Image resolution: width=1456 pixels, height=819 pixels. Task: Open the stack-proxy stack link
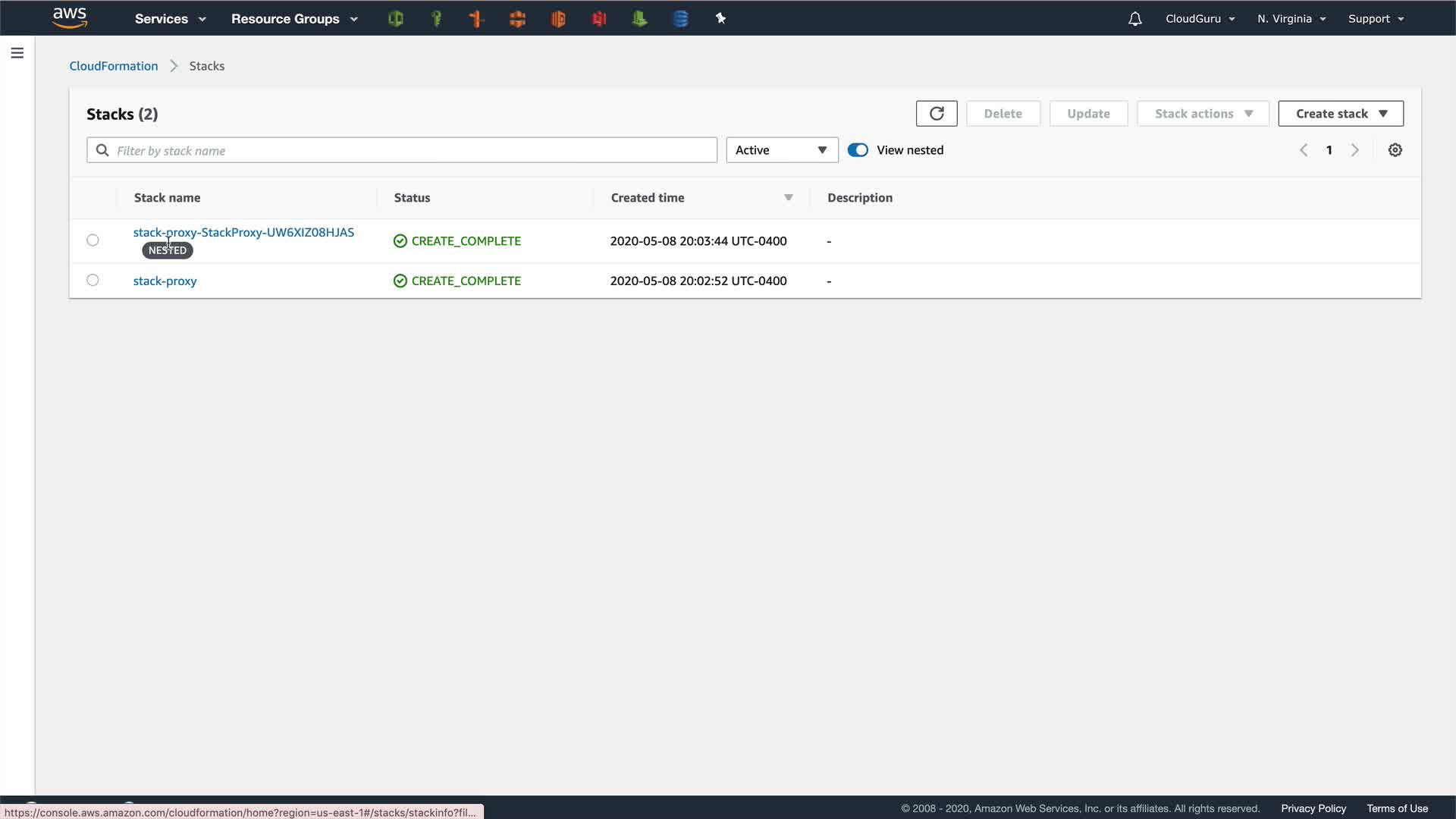165,281
